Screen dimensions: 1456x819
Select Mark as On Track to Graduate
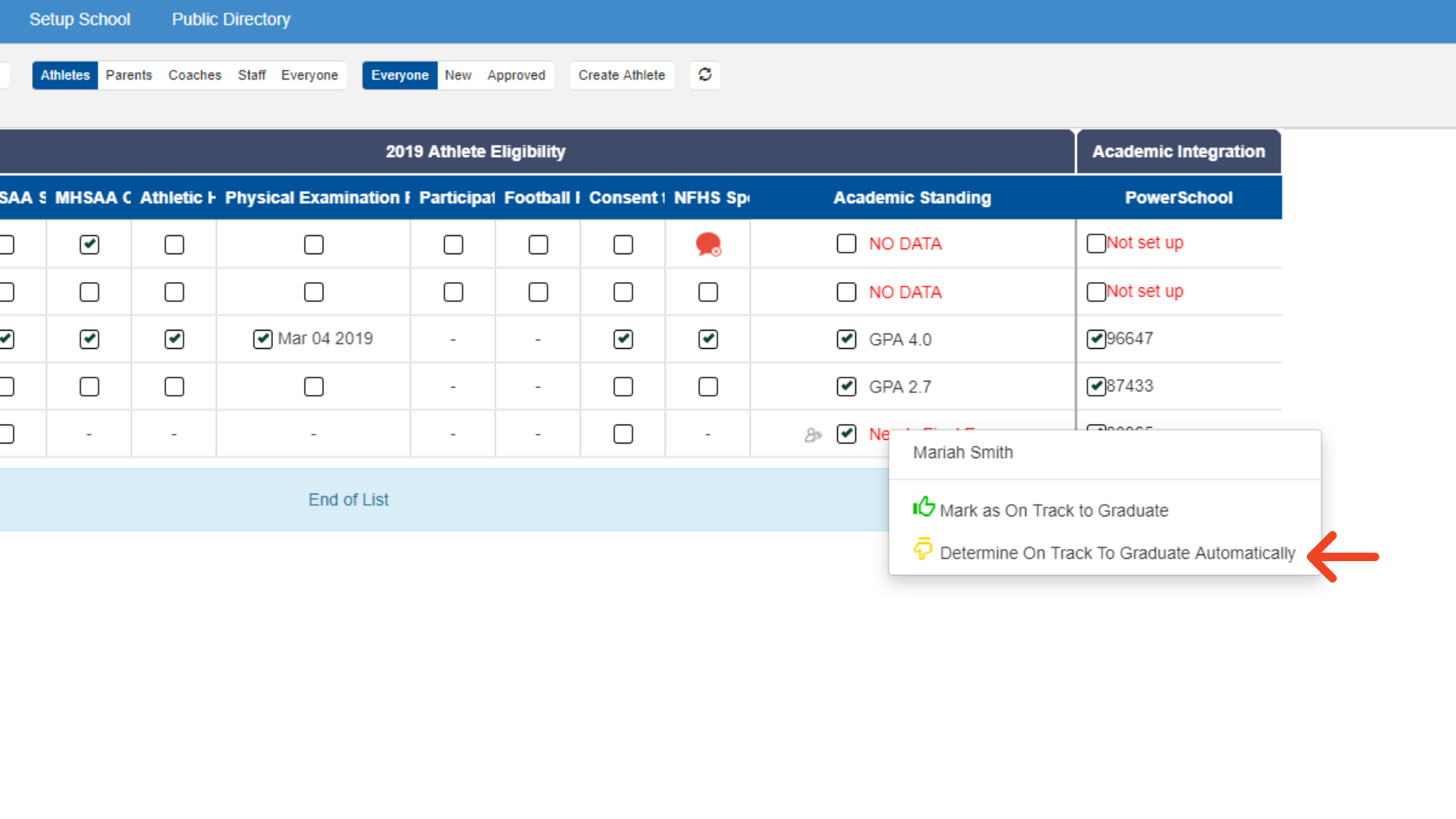1053,510
